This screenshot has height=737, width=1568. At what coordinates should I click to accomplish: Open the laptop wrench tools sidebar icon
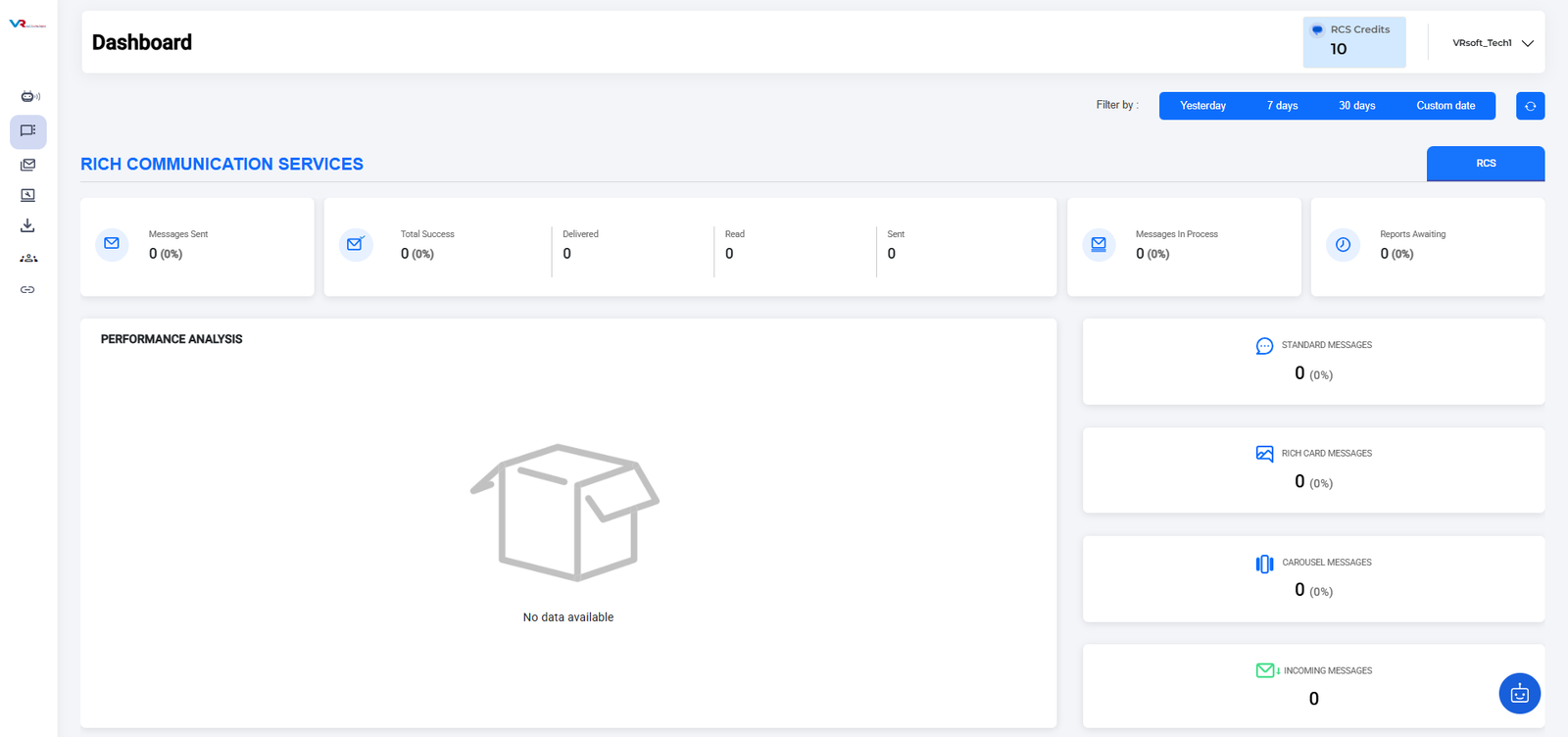27,195
